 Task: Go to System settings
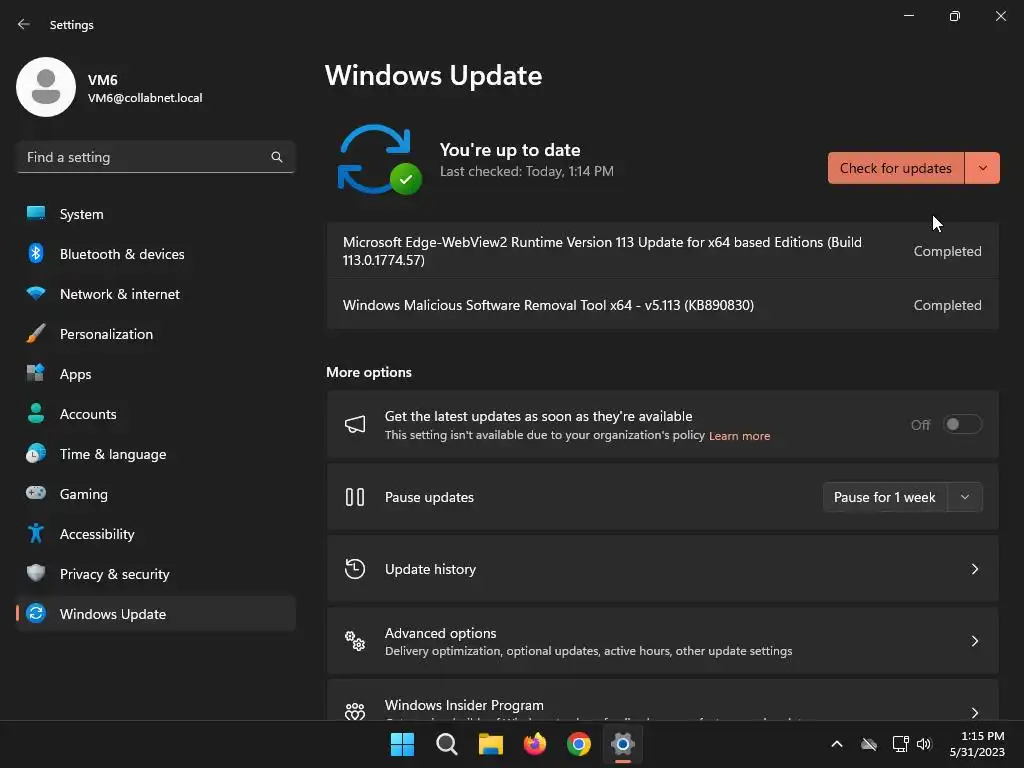(x=156, y=214)
